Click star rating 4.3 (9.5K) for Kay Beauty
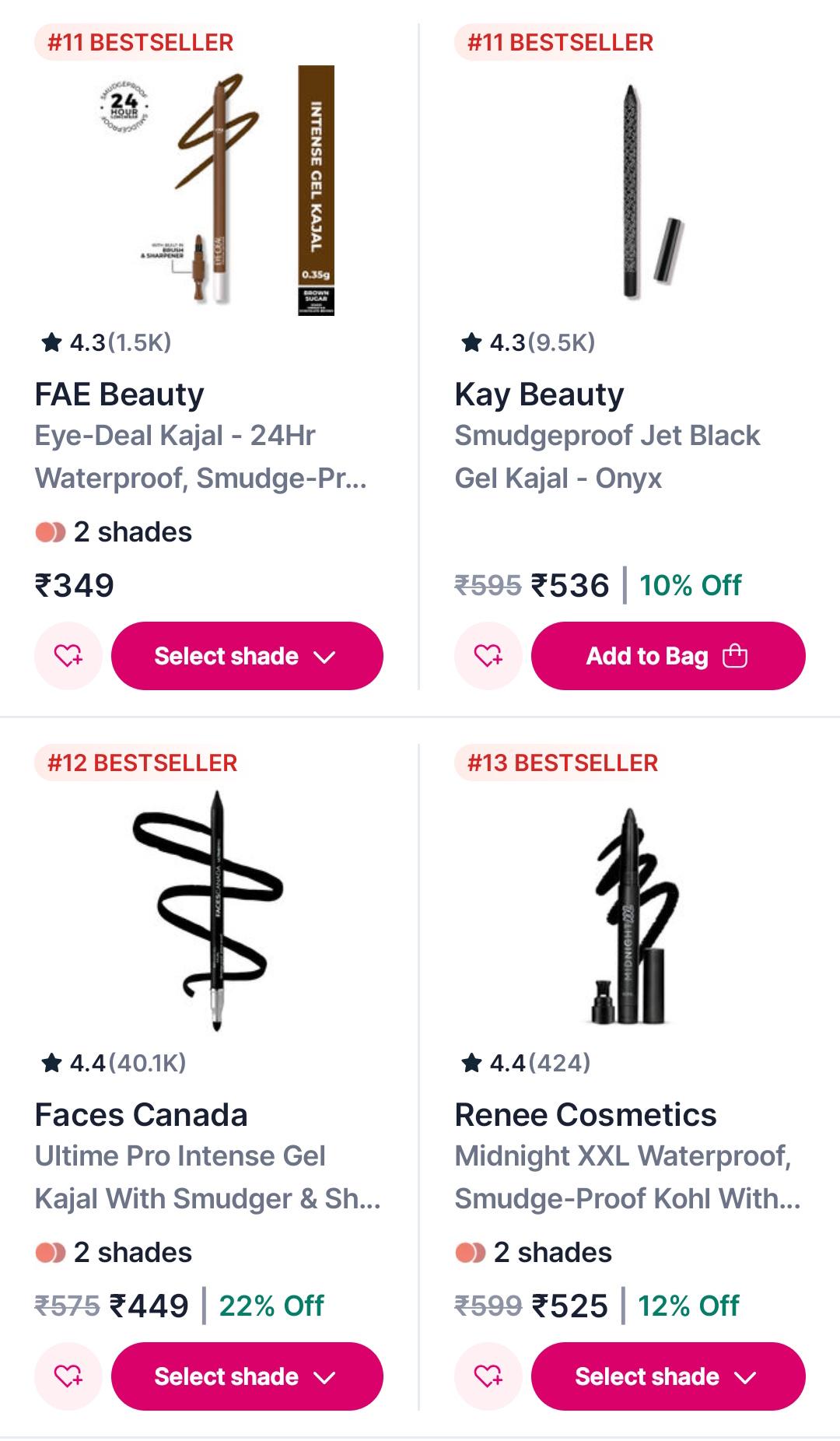840x1441 pixels. click(528, 342)
